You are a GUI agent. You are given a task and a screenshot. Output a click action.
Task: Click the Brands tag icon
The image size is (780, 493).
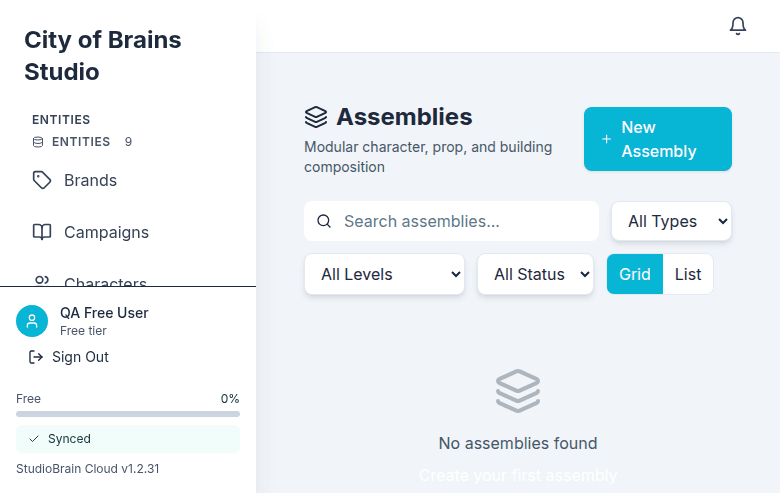[42, 180]
